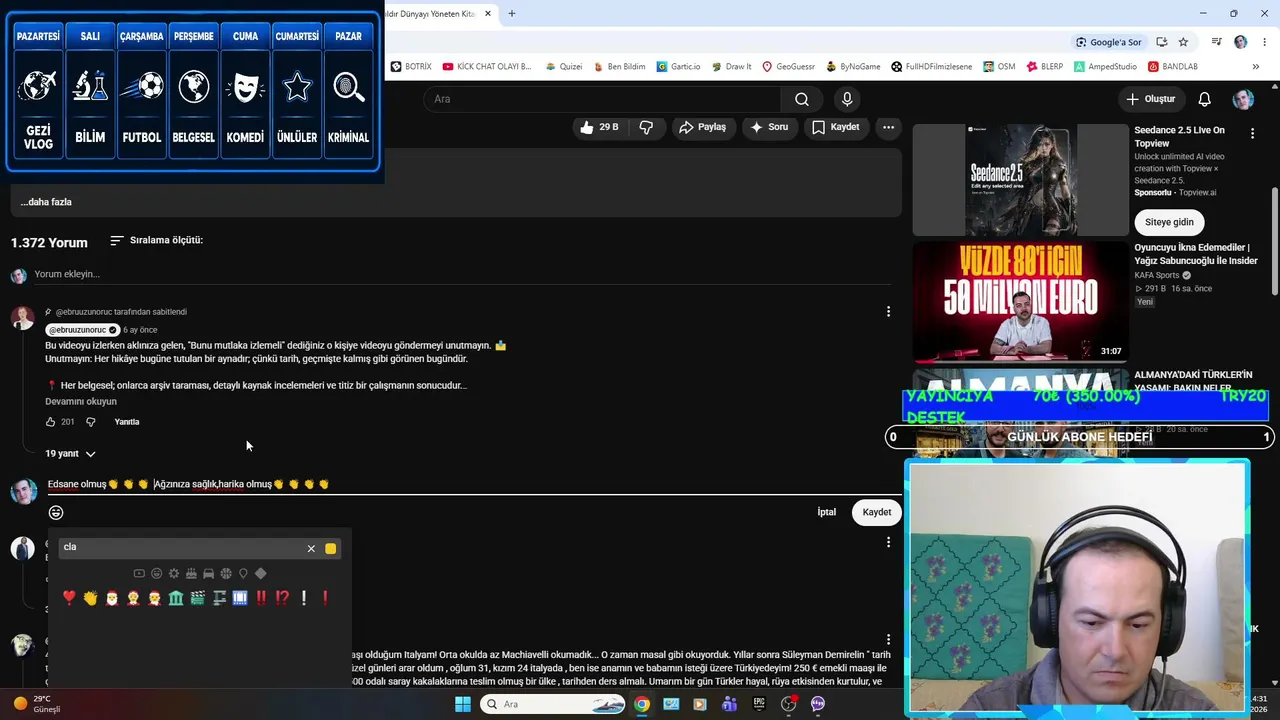Open Google Chrome from the taskbar

pyautogui.click(x=642, y=704)
